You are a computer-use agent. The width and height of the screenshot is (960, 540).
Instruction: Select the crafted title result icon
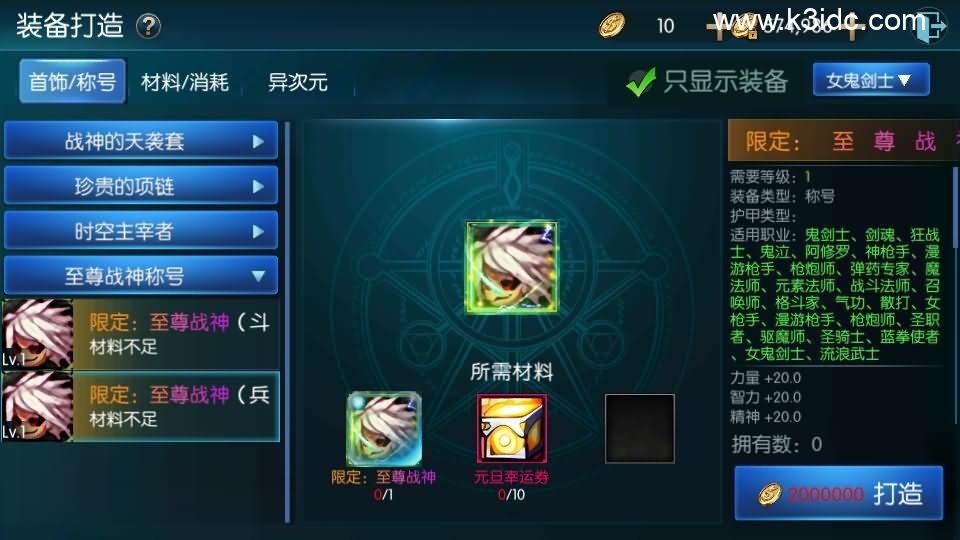pos(511,268)
